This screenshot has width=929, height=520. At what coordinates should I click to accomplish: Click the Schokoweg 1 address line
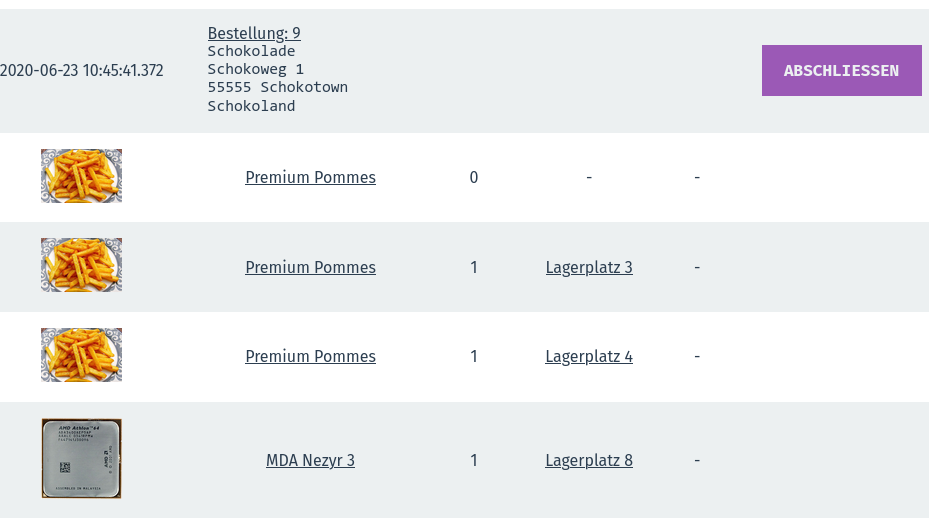coord(255,69)
